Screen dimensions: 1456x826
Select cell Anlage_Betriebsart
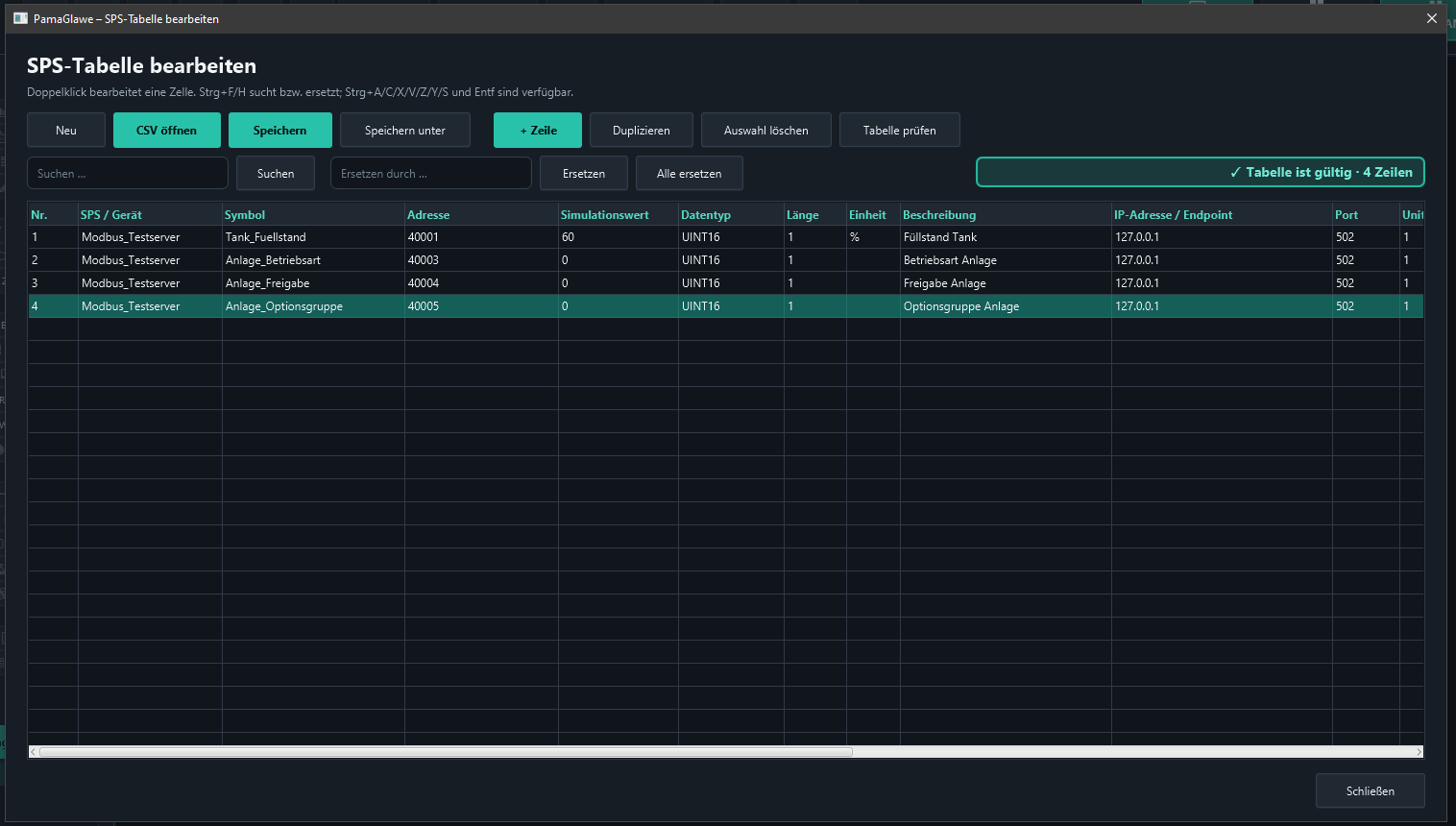pos(313,260)
